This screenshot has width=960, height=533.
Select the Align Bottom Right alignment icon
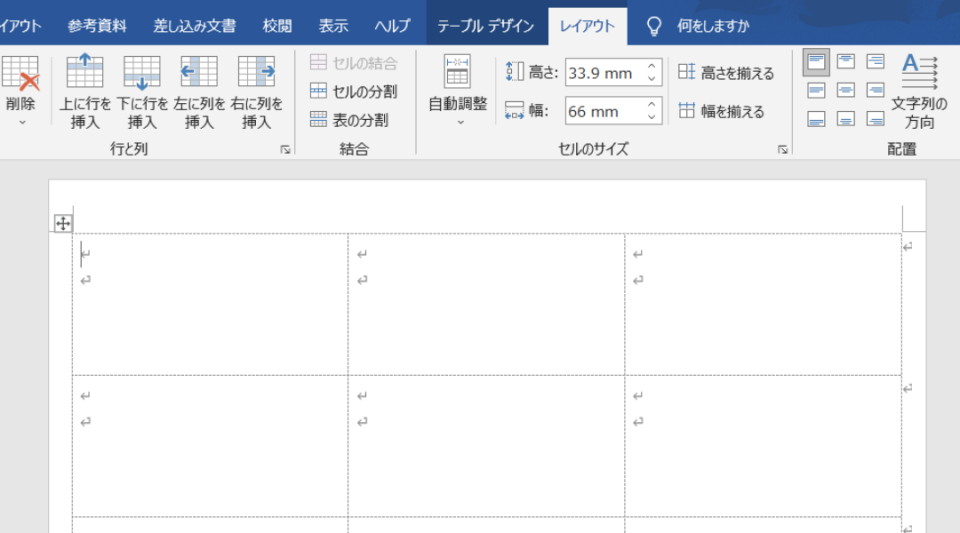click(x=875, y=119)
